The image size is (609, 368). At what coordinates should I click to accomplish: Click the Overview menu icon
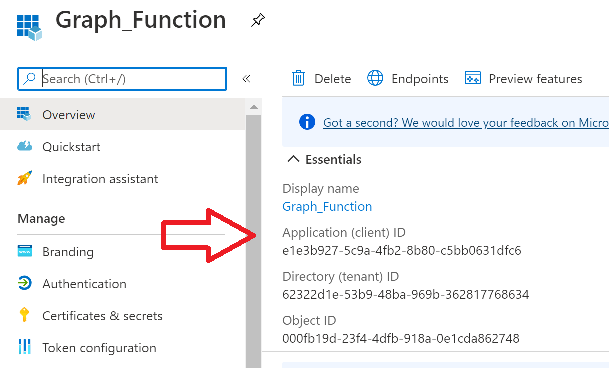coord(24,114)
